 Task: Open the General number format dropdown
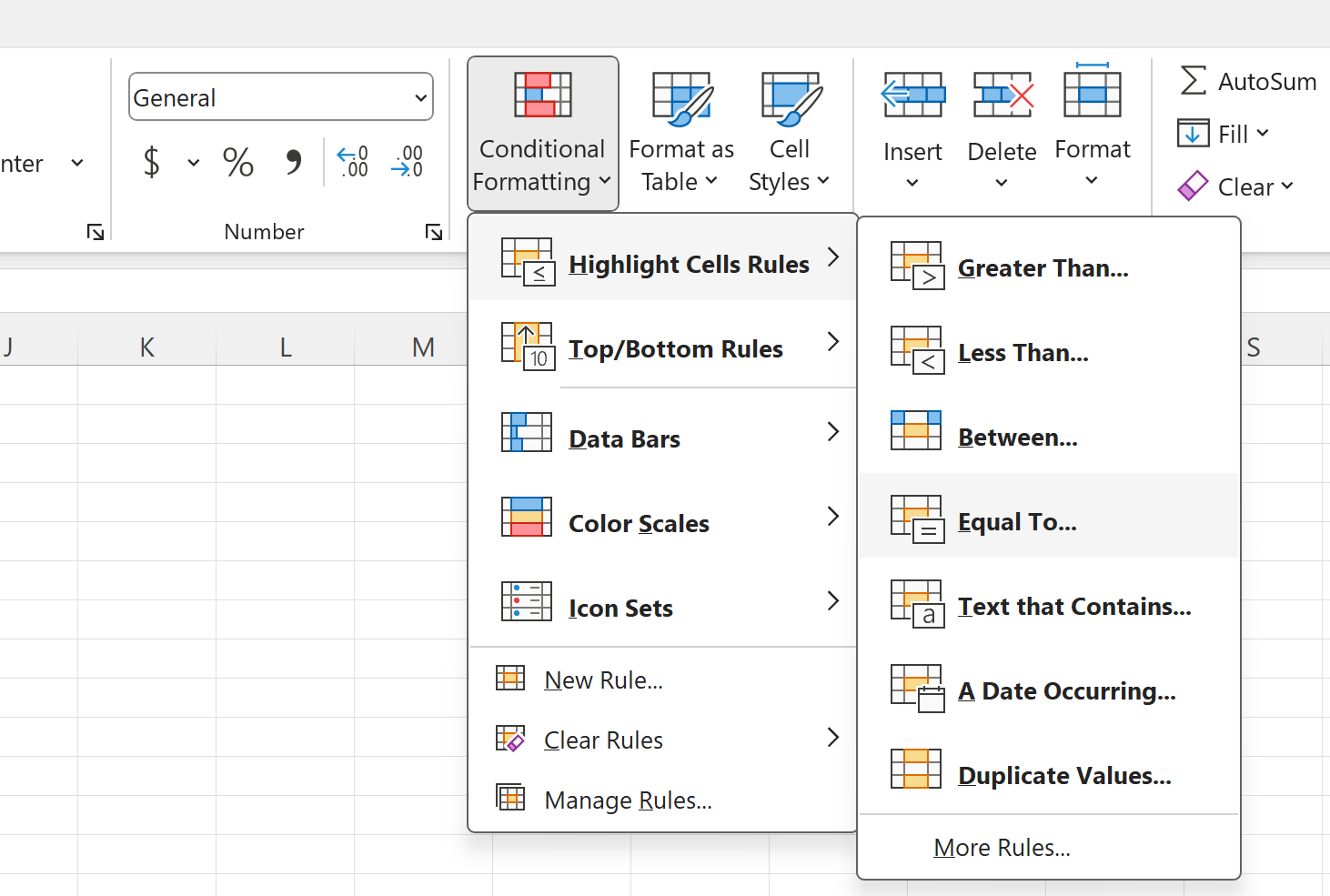419,96
